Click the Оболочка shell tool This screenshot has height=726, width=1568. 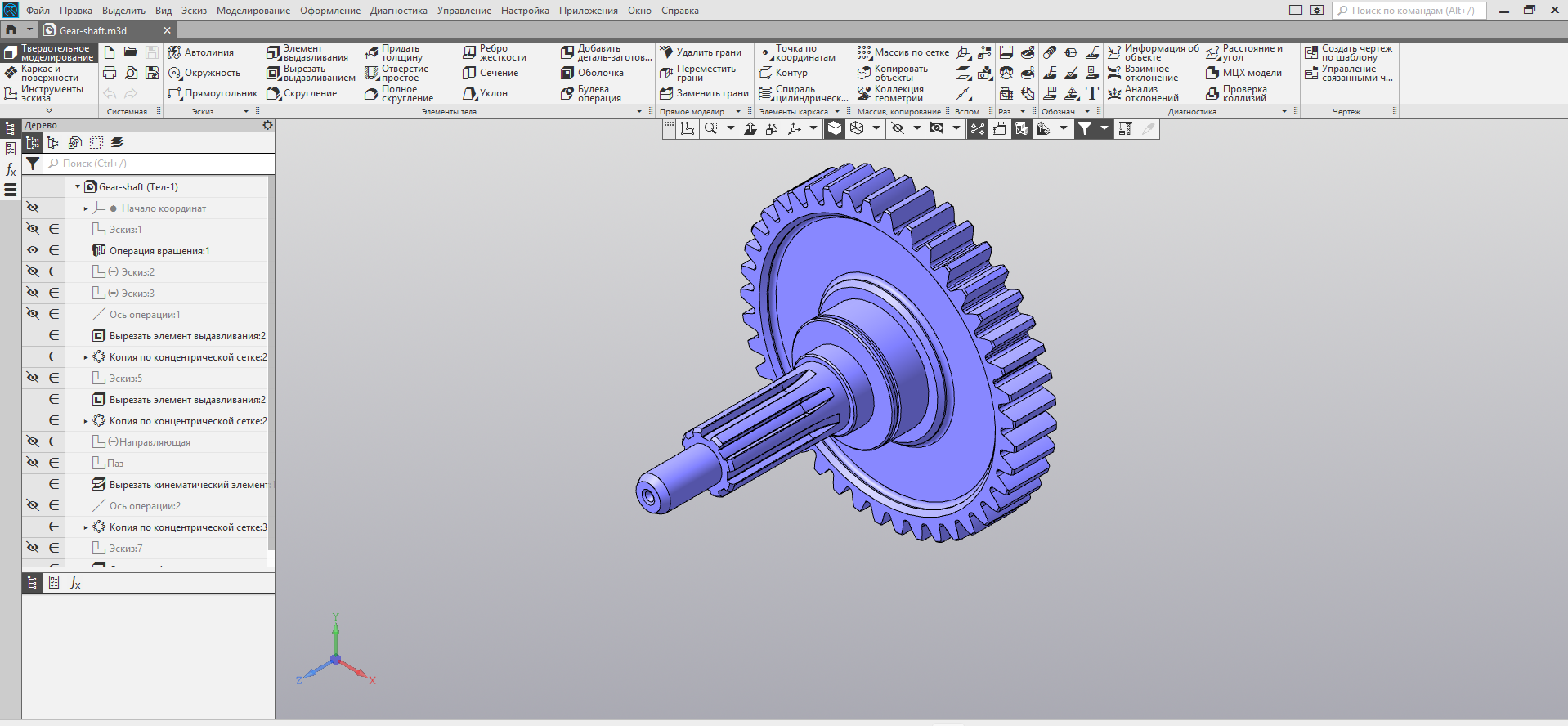(x=593, y=73)
